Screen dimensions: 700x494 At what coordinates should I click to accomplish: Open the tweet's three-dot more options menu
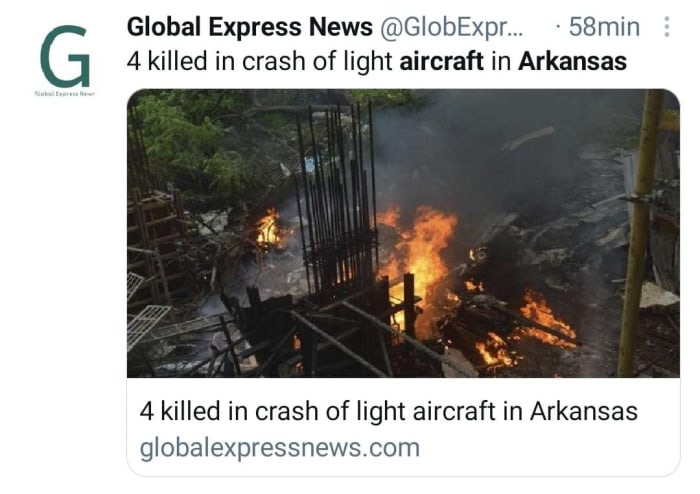(666, 27)
